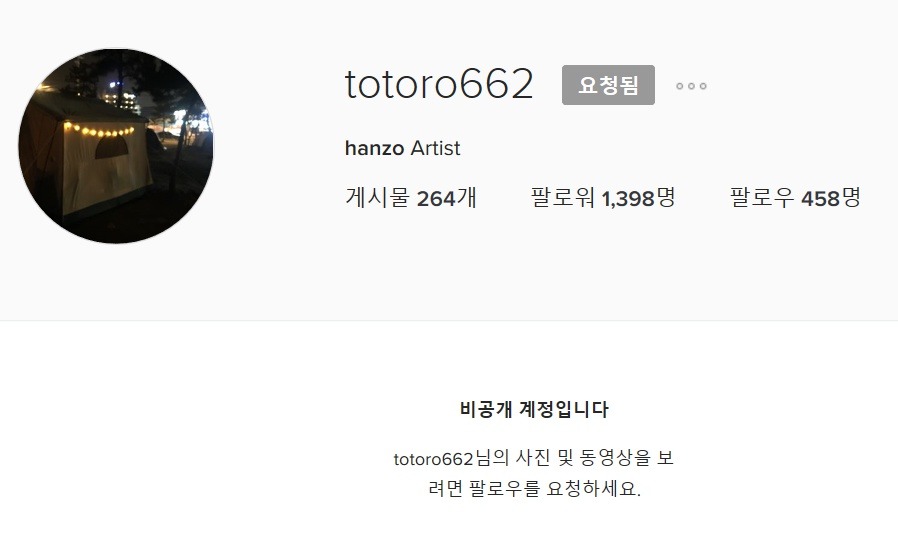898x546 pixels.
Task: Open the three-dot options menu
Action: pyautogui.click(x=691, y=86)
